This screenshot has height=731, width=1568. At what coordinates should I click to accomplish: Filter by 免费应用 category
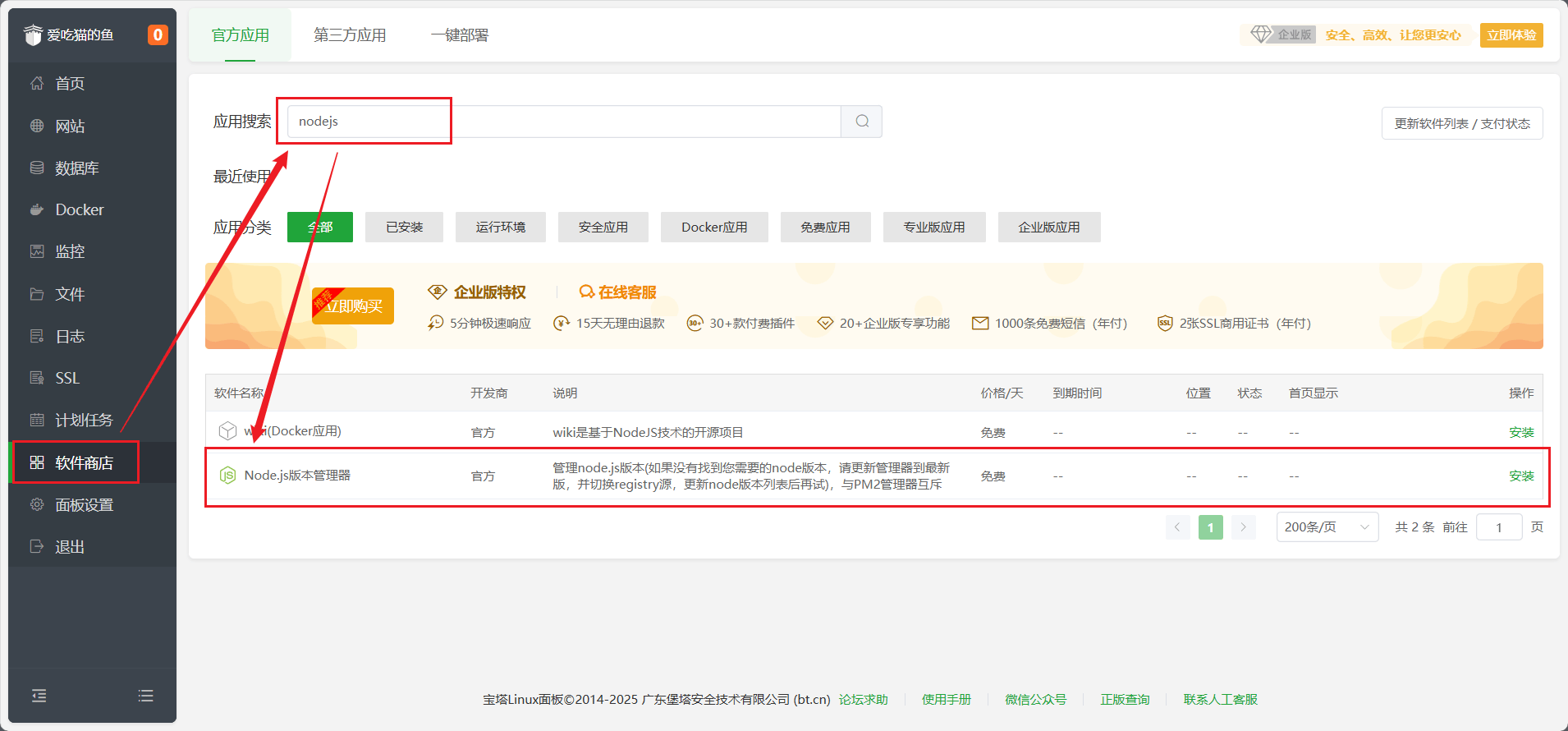pyautogui.click(x=825, y=228)
